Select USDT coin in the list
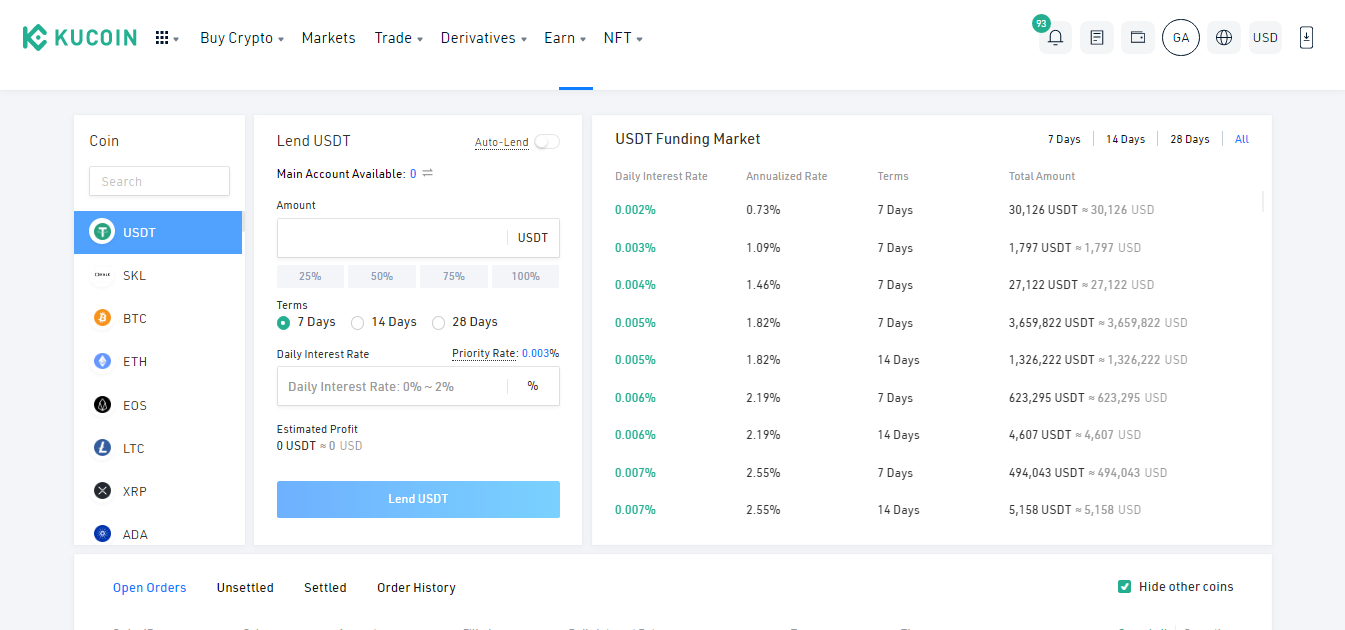 coord(158,232)
